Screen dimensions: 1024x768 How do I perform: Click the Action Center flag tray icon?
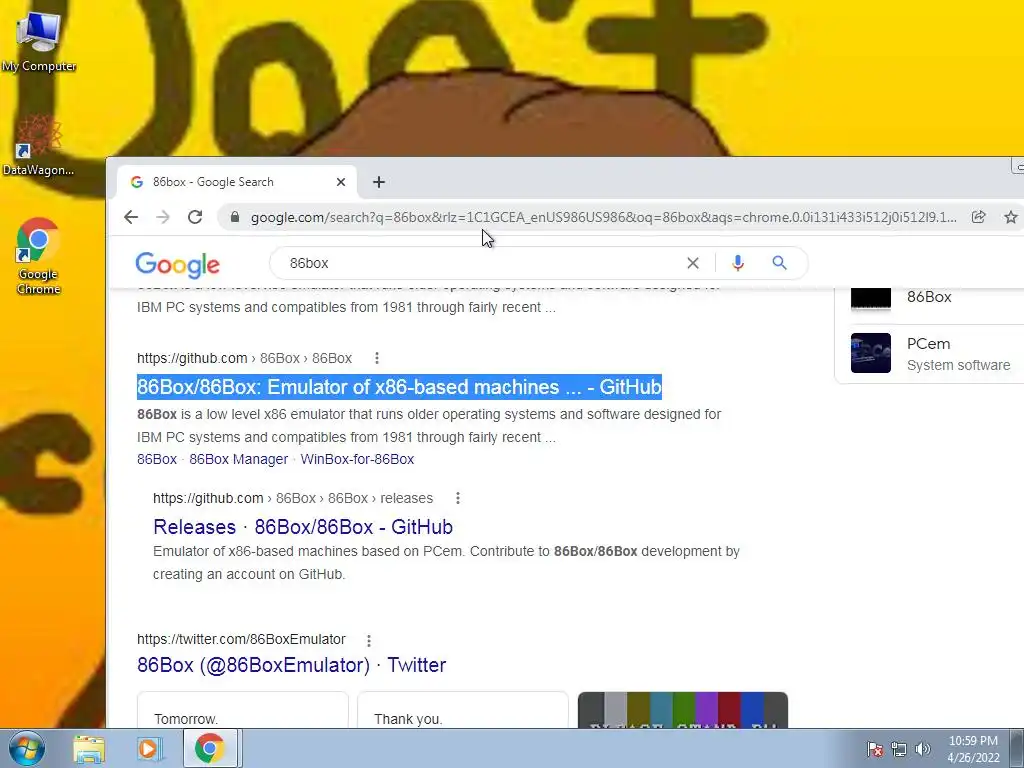[875, 749]
